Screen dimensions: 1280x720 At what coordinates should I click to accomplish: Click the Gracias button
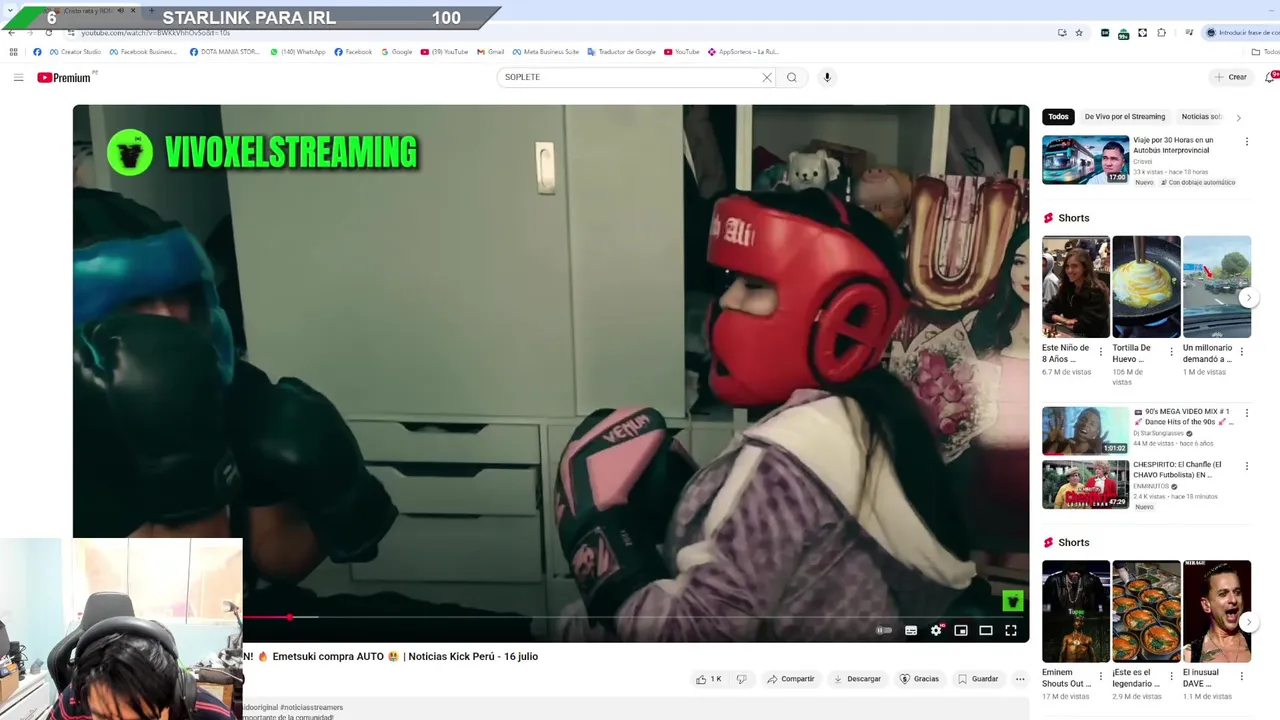[919, 679]
